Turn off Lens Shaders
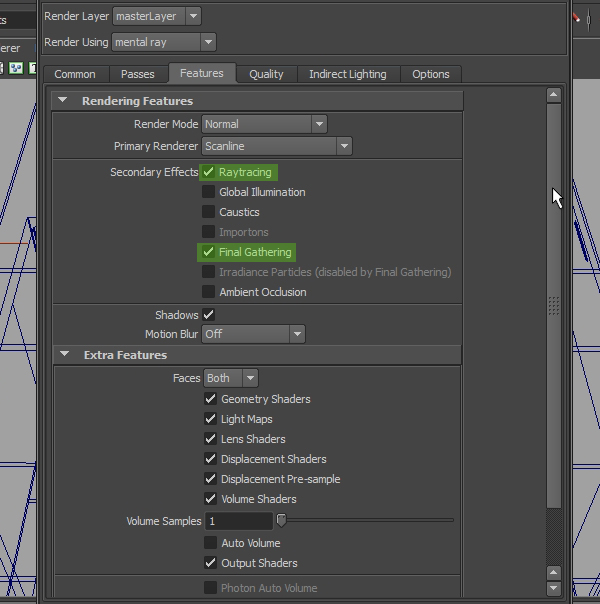Viewport: 600px width, 604px height. pos(210,439)
